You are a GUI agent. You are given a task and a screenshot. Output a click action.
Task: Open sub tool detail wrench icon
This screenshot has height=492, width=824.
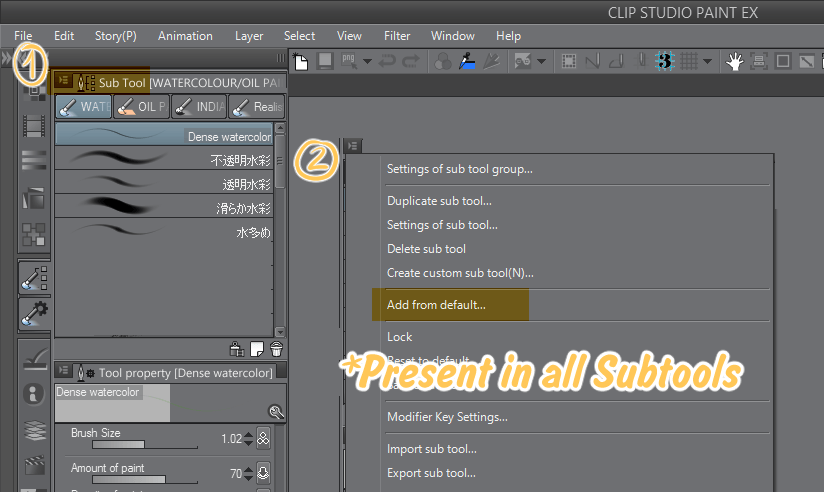click(277, 411)
